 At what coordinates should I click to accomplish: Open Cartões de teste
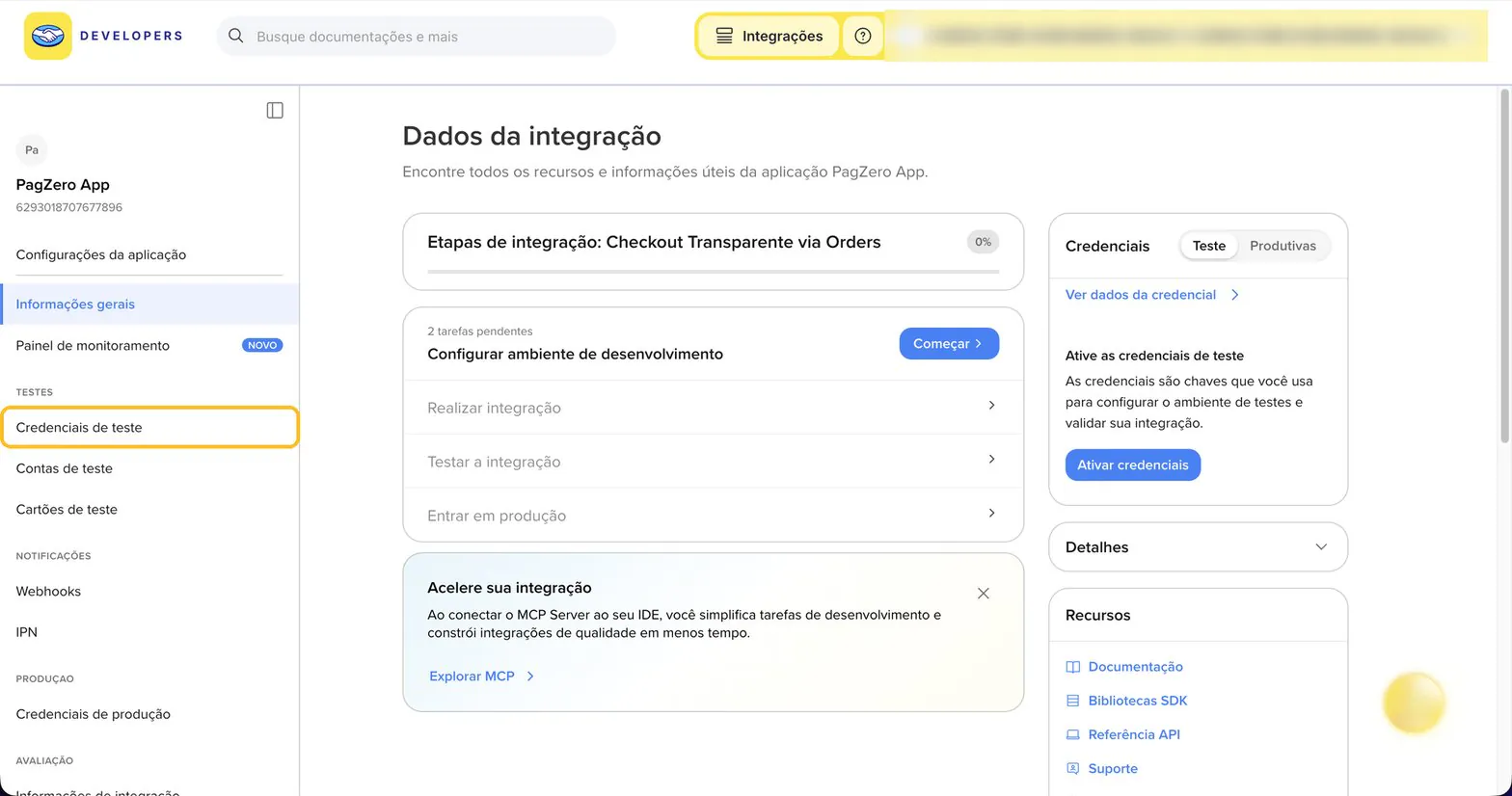67,509
